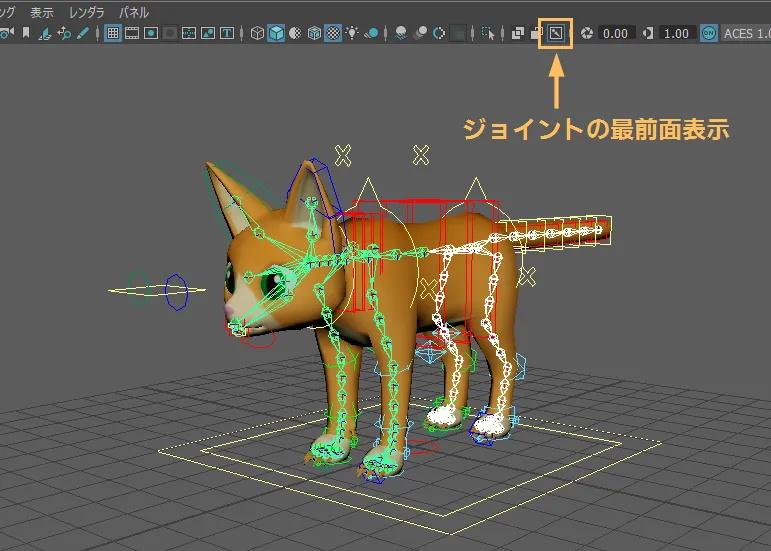Click the grease pencil icon
The width and height of the screenshot is (771, 551).
[x=82, y=33]
